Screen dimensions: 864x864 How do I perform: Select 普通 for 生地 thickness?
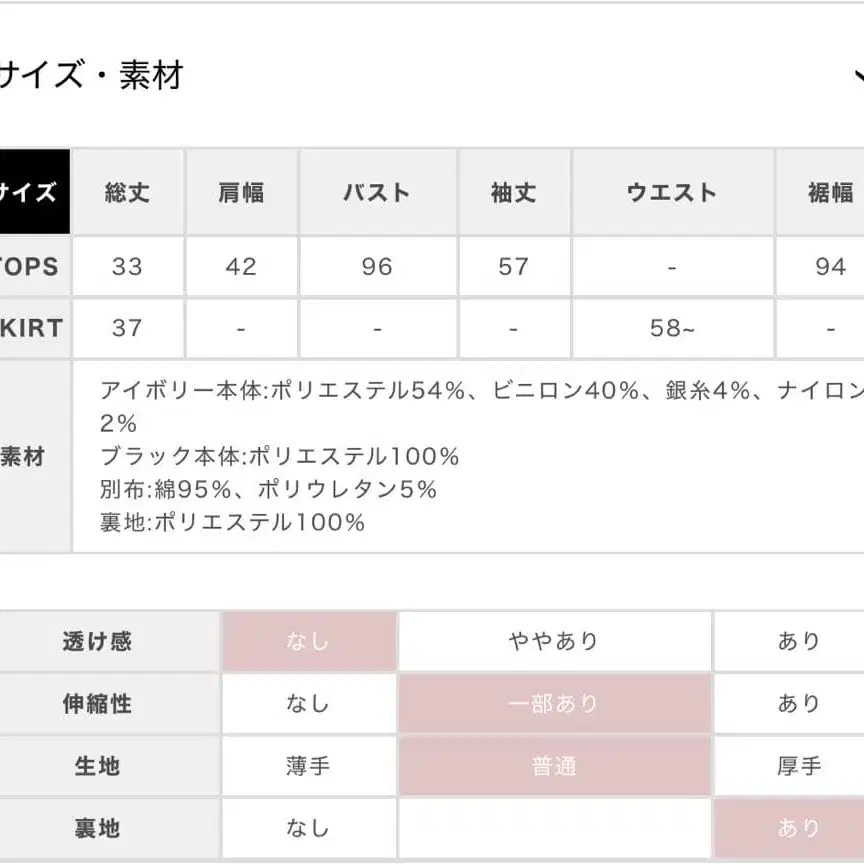click(554, 767)
